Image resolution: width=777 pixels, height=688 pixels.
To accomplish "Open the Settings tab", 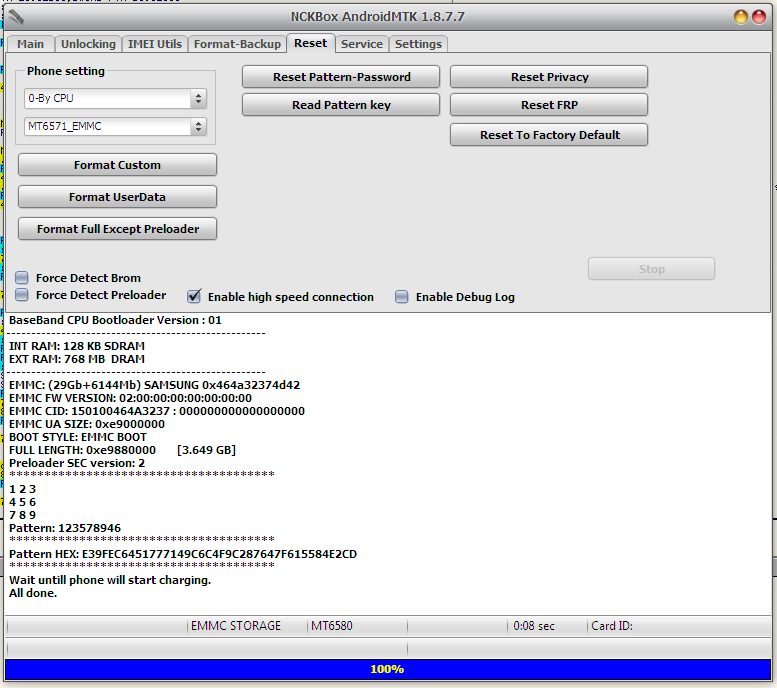I will coord(418,44).
